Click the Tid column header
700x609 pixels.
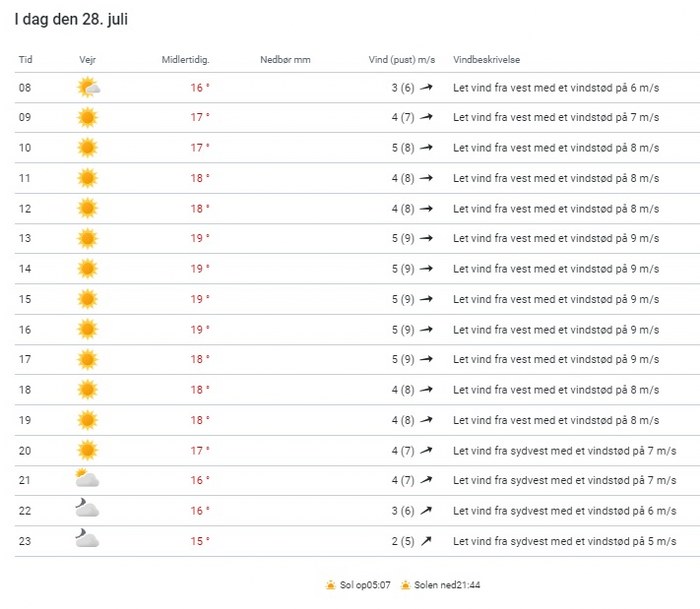tap(25, 60)
